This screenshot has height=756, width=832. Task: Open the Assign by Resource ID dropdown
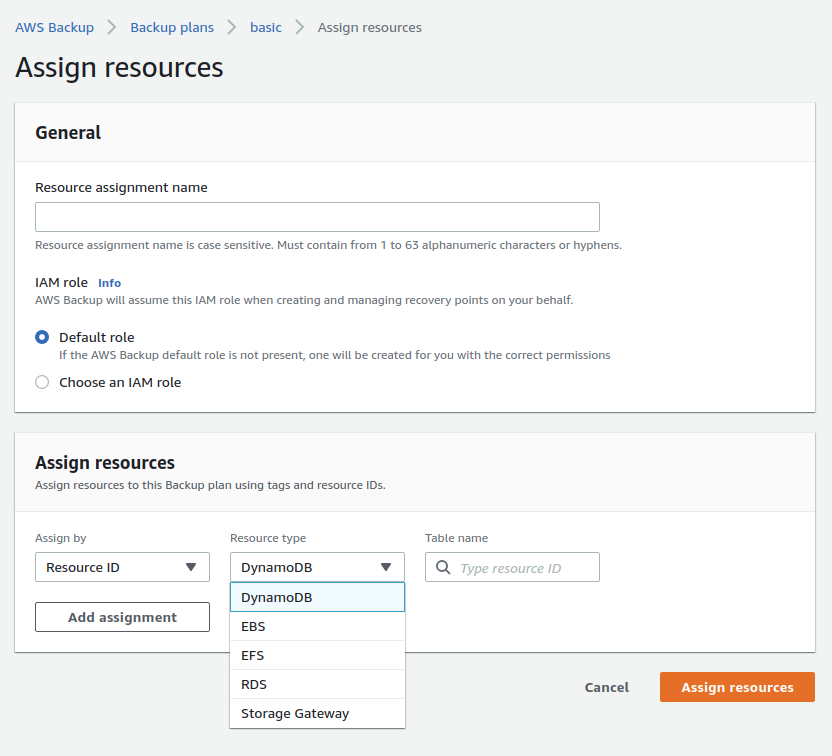122,567
